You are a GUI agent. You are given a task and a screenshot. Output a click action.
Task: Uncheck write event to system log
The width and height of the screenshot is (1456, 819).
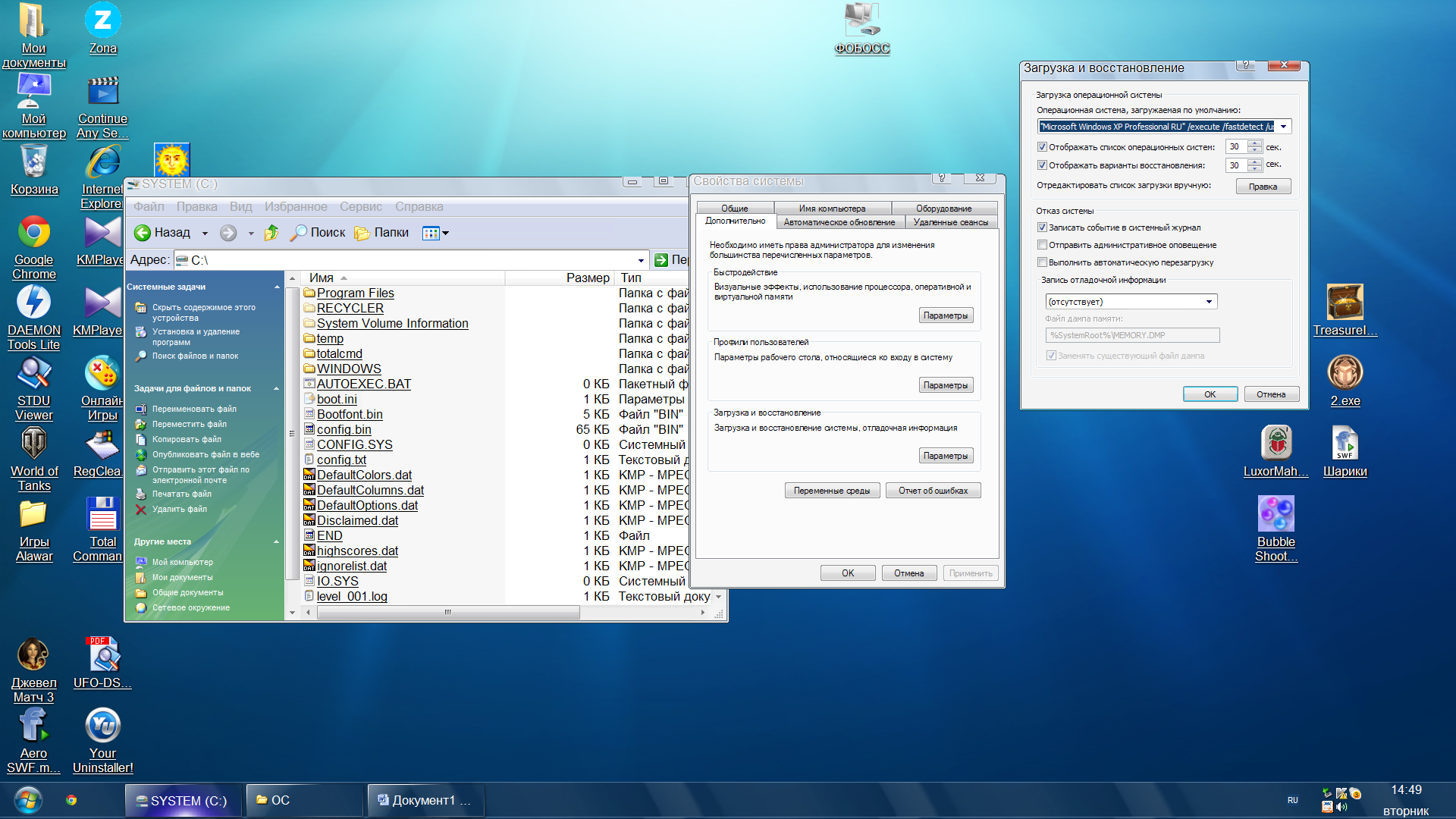[1043, 227]
